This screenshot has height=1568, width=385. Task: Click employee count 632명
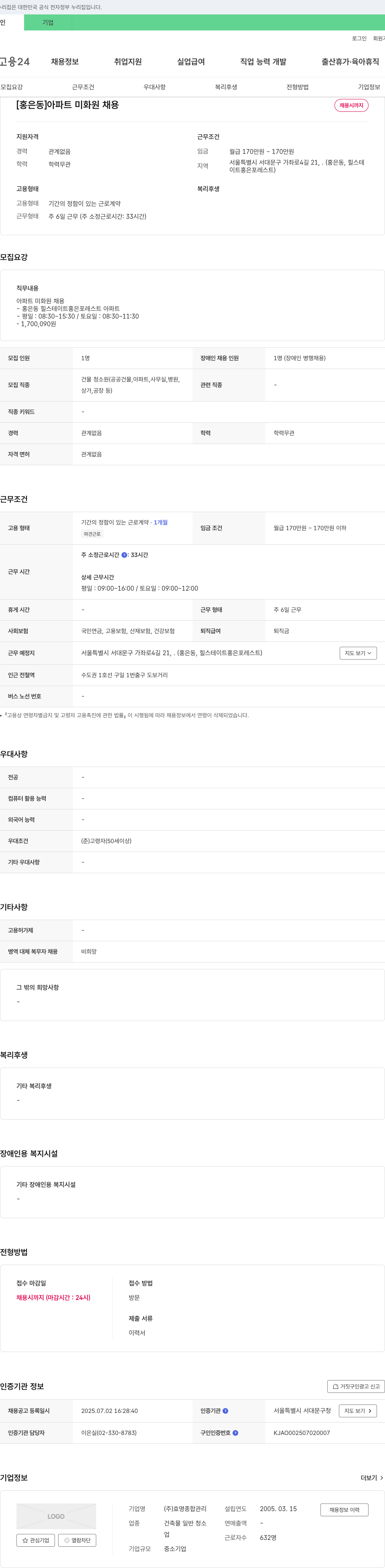coord(268,1538)
